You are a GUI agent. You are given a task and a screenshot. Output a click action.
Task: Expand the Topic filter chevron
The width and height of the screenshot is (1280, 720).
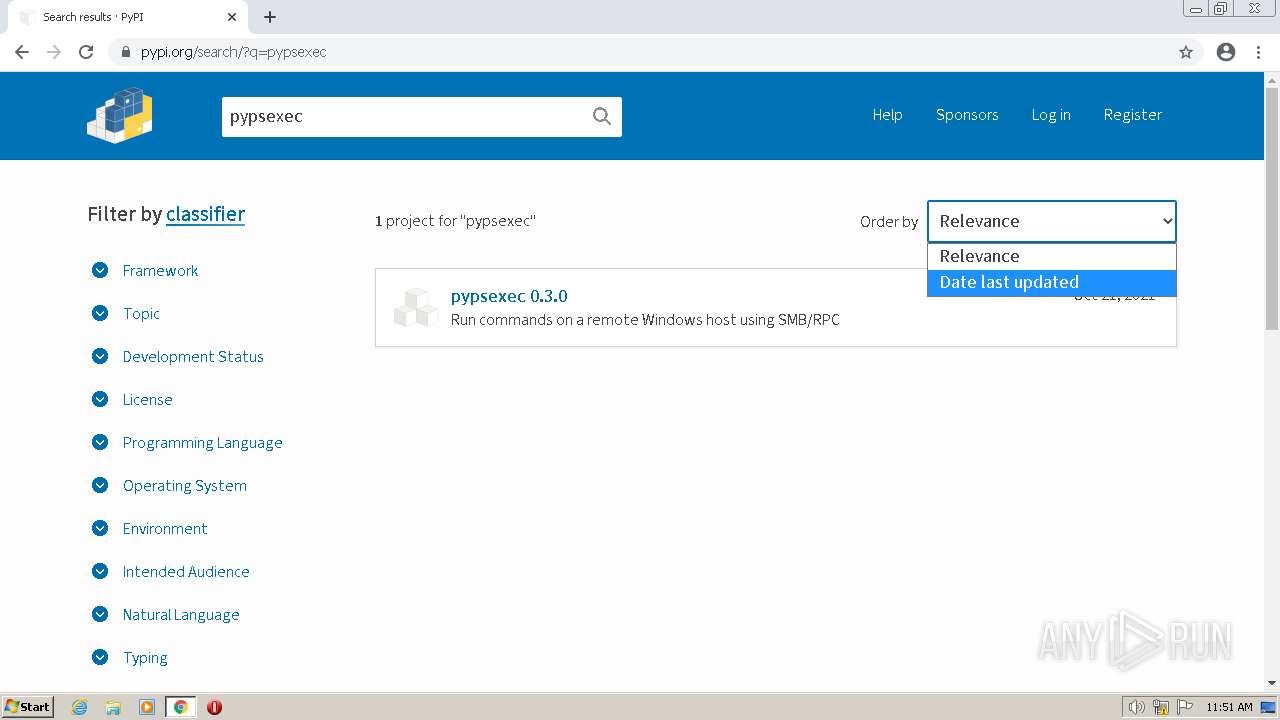[100, 313]
